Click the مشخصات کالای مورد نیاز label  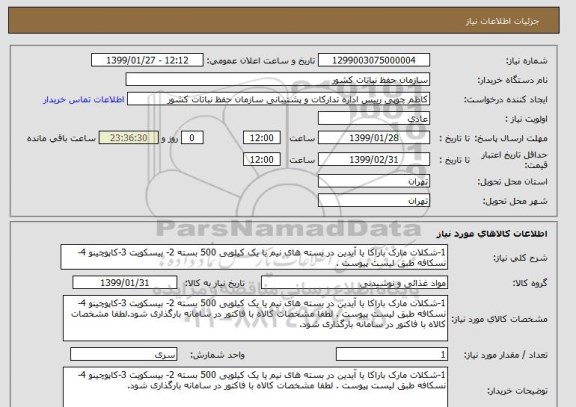click(x=500, y=319)
